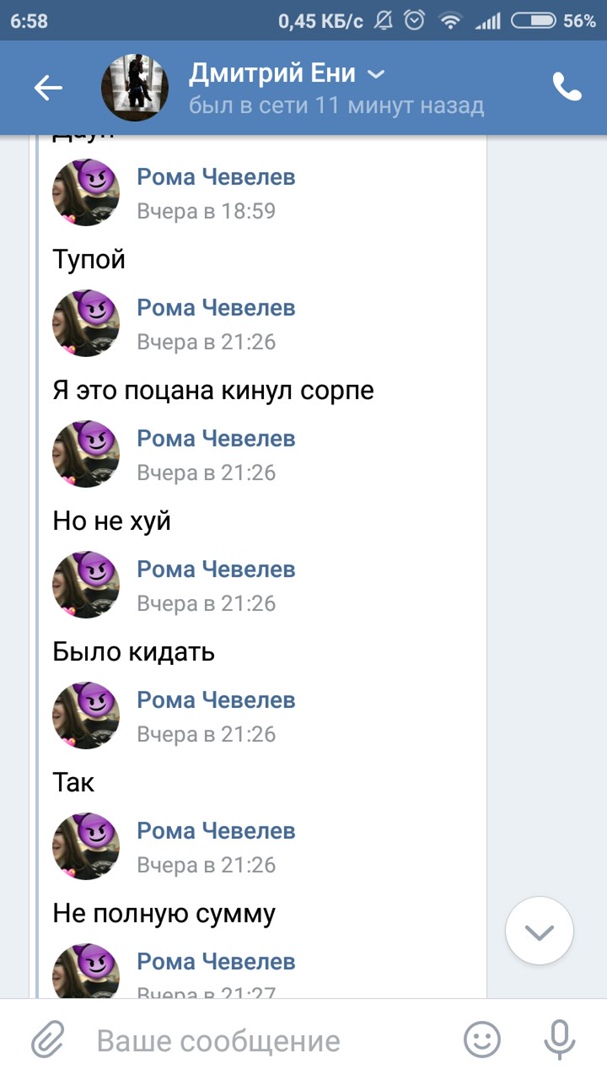
Task: Tap the back arrow icon
Action: coord(48,88)
